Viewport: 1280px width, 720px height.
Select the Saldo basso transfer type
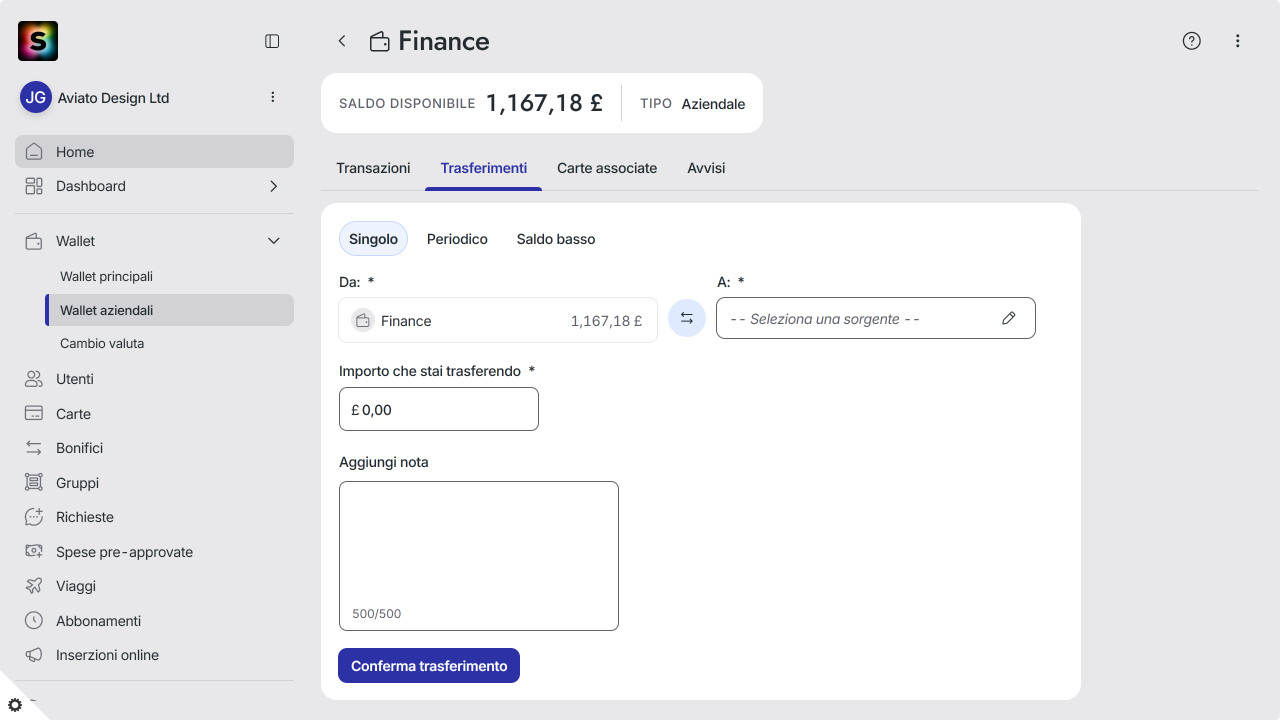[556, 239]
